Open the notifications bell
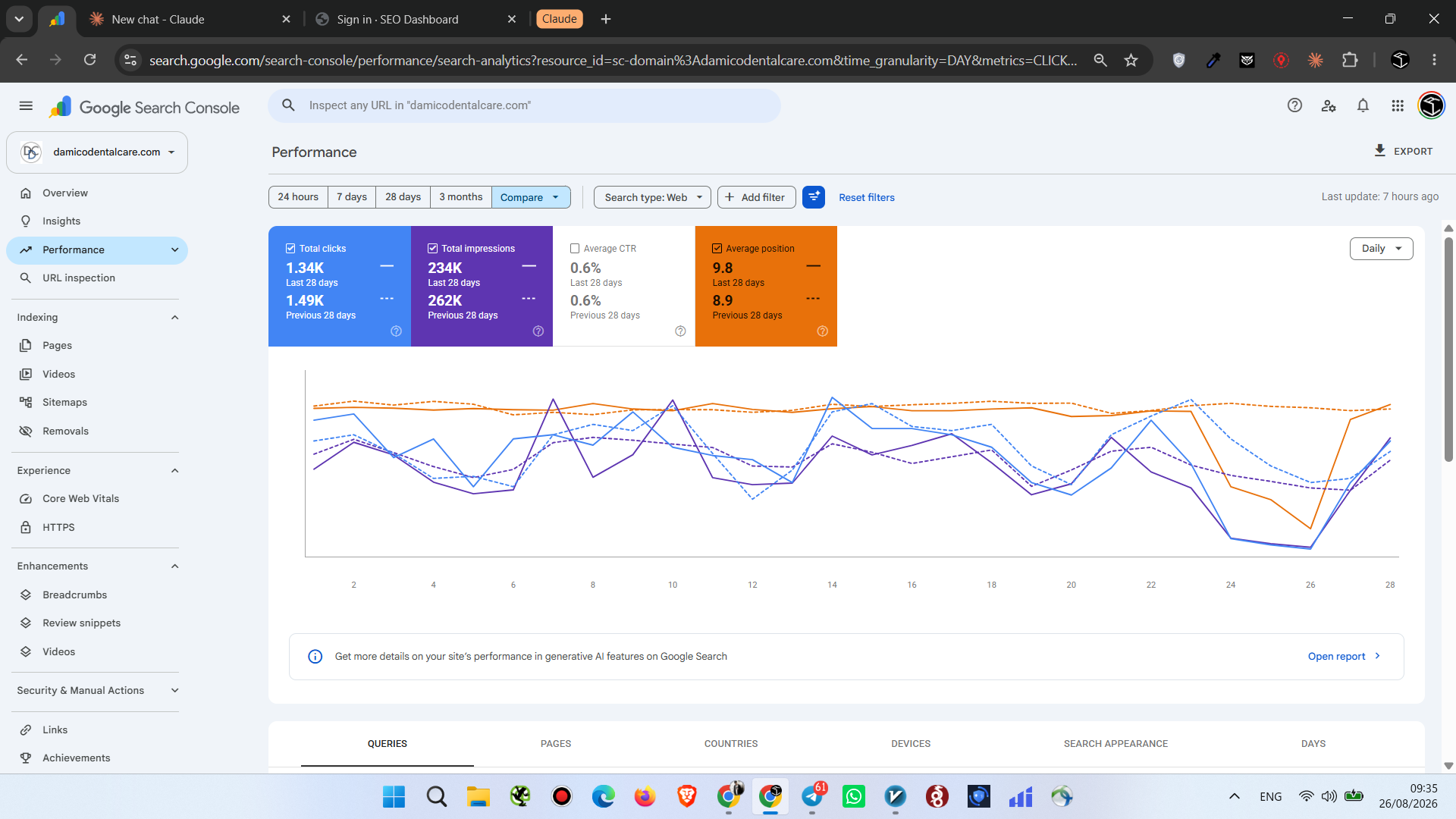1456x819 pixels. coord(1363,105)
